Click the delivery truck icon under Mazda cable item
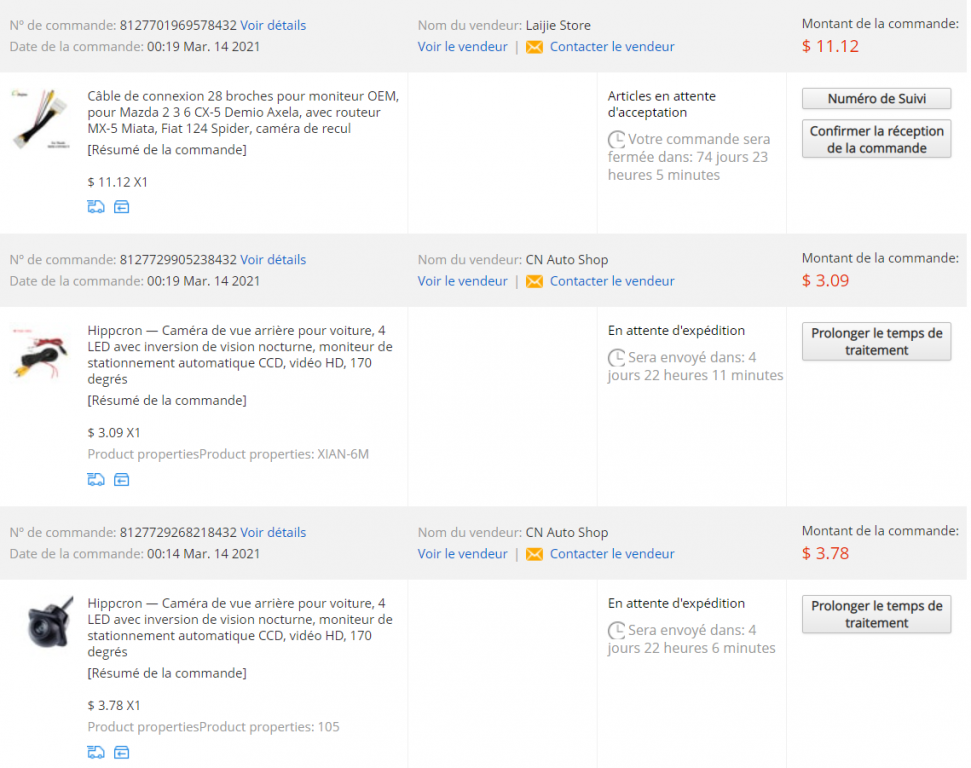The image size is (971, 768). pyautogui.click(x=96, y=207)
